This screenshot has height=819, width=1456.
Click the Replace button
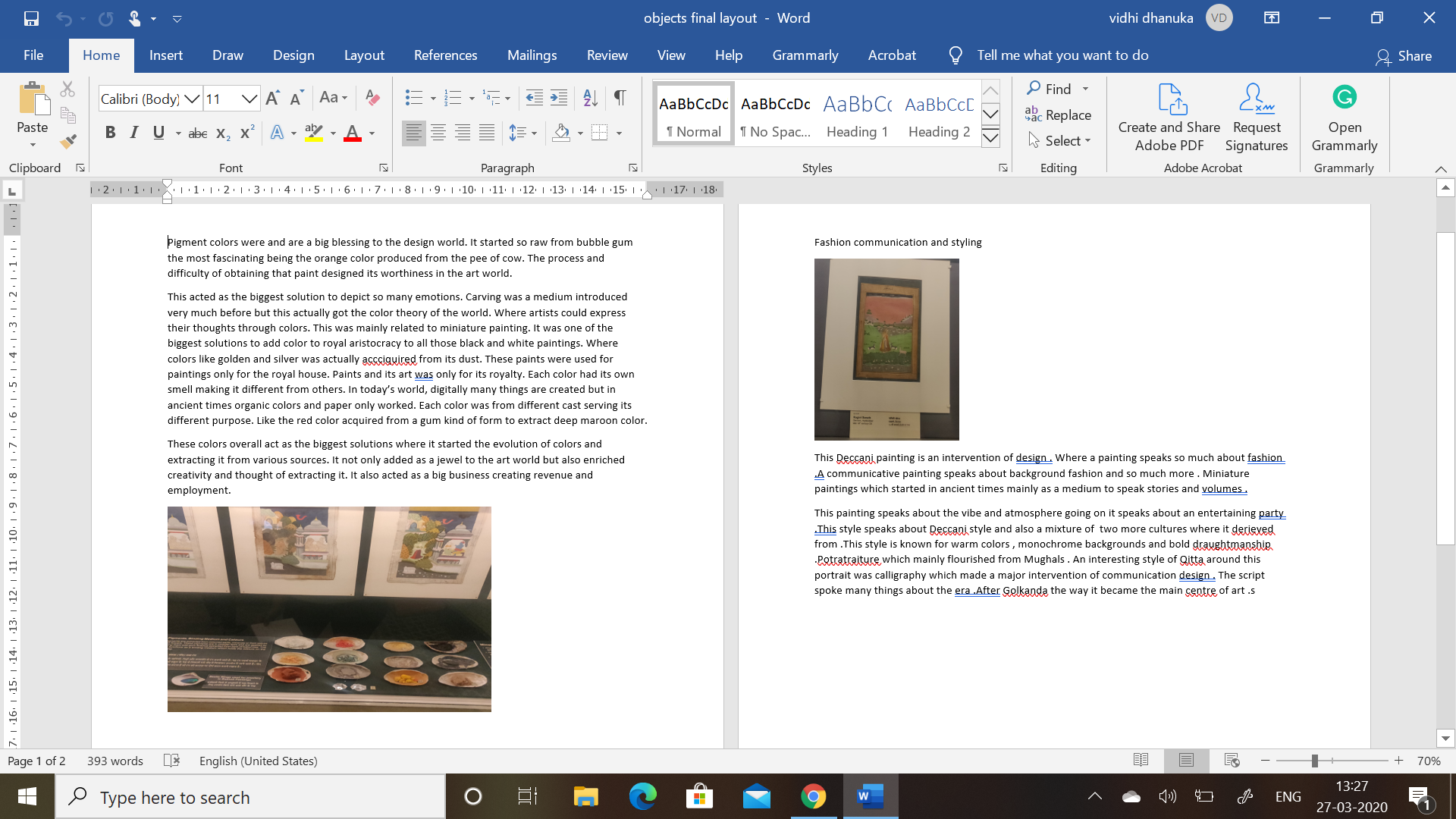coord(1059,115)
